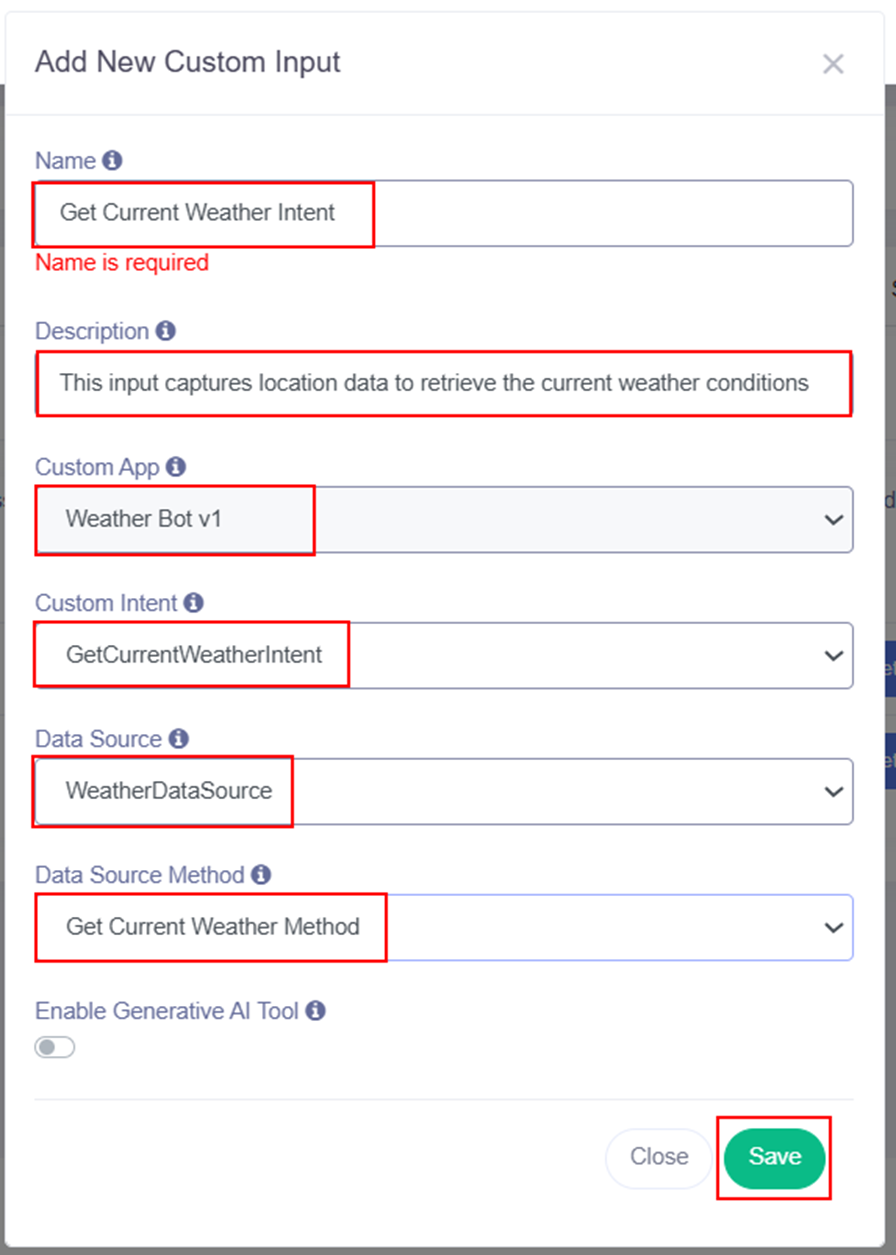The height and width of the screenshot is (1255, 896).
Task: Click the info icon beside Data Source
Action: click(178, 739)
